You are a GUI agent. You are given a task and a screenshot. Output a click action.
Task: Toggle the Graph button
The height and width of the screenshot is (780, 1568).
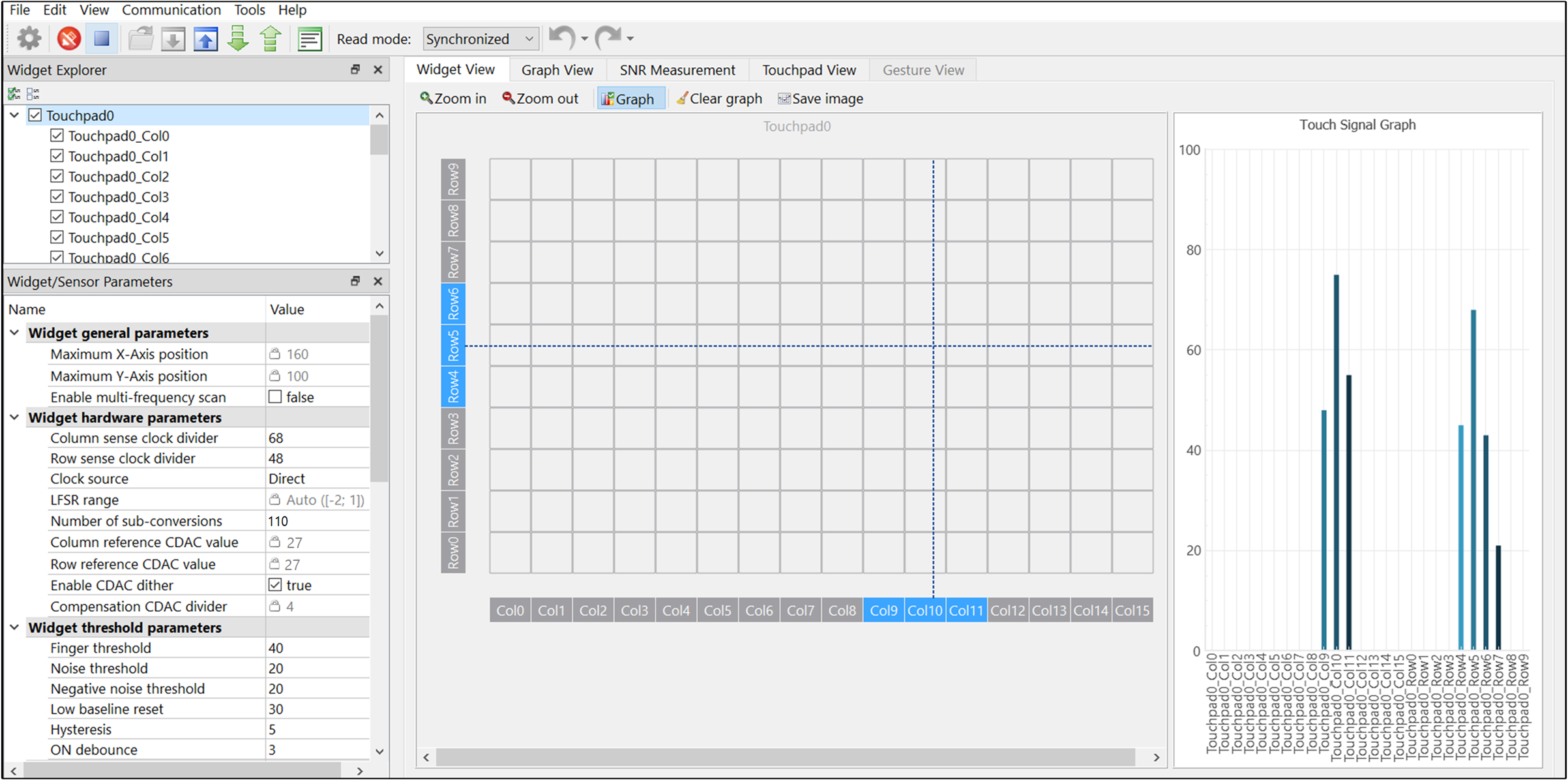point(630,98)
